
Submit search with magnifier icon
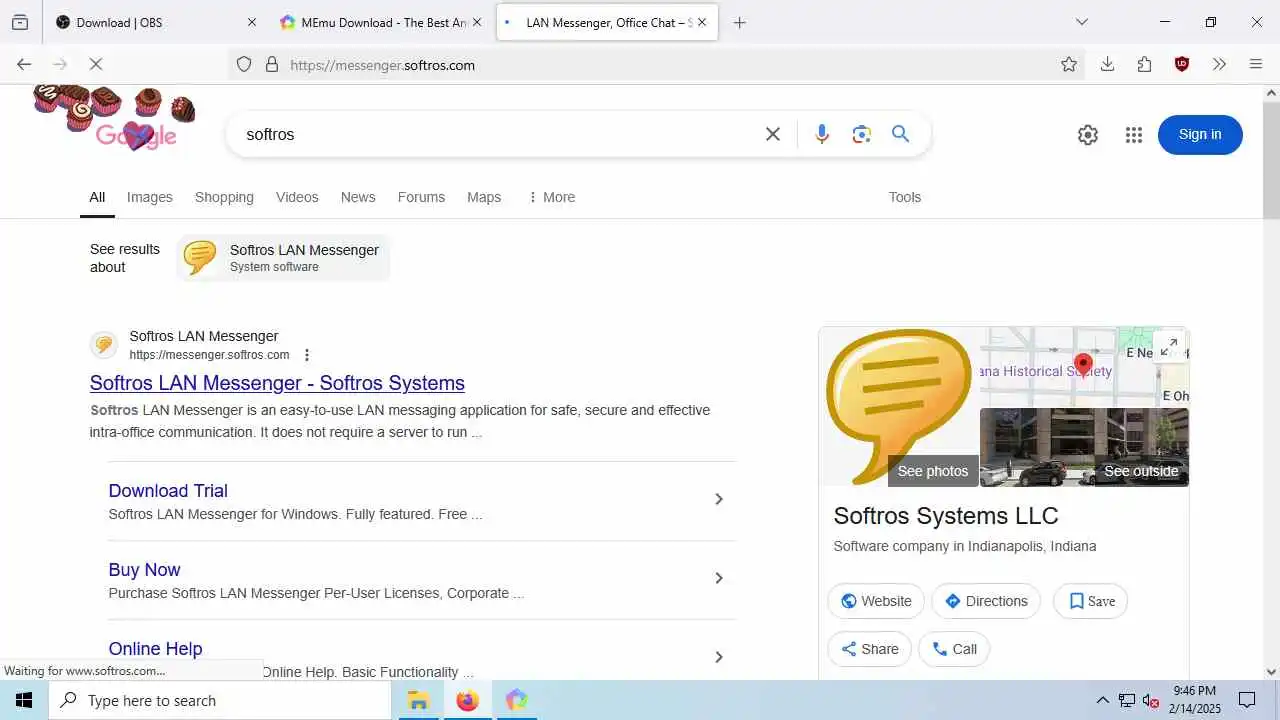click(x=901, y=134)
